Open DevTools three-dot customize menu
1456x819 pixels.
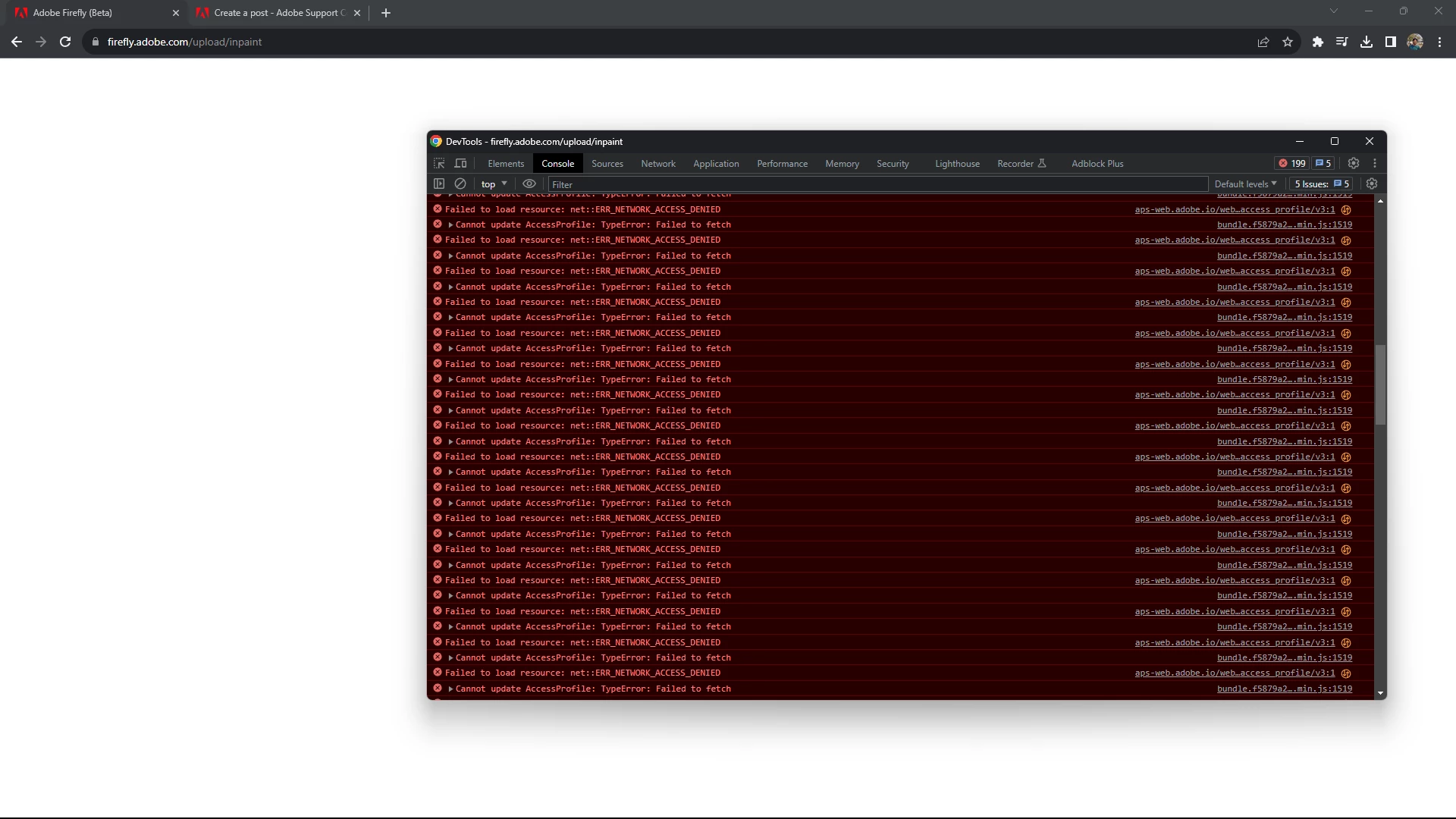tap(1375, 163)
